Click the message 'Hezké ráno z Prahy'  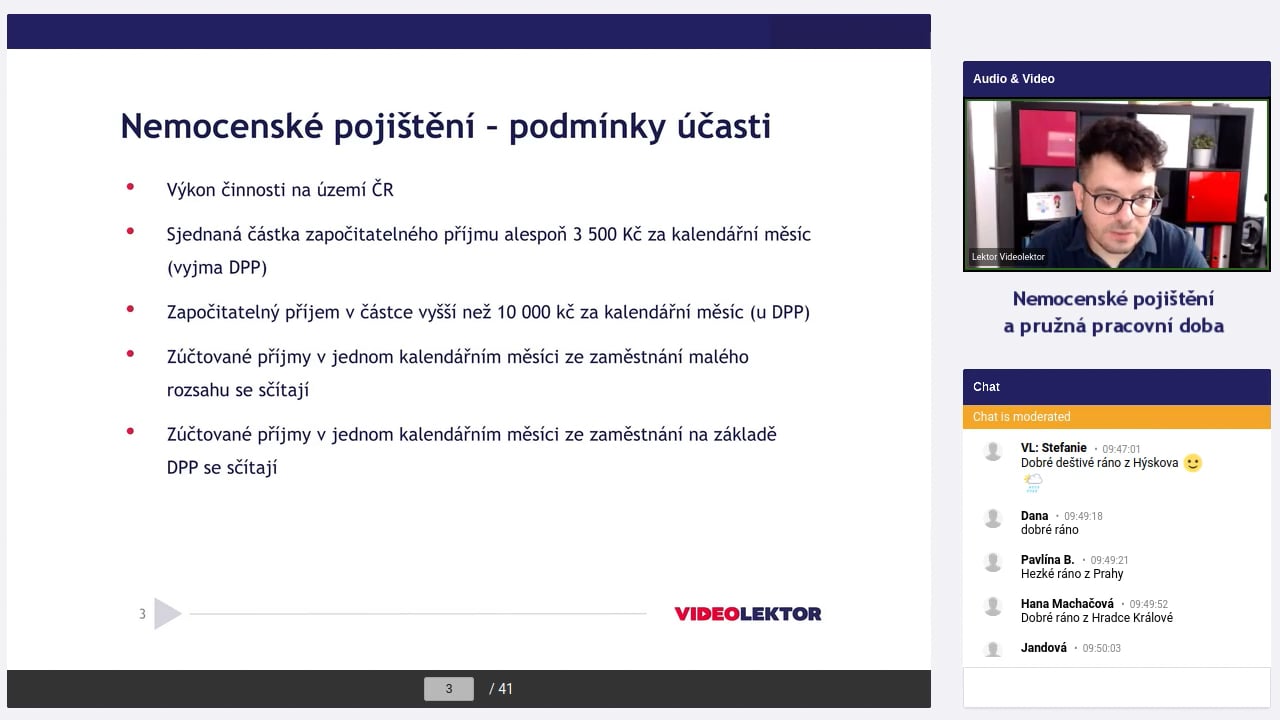point(1072,574)
